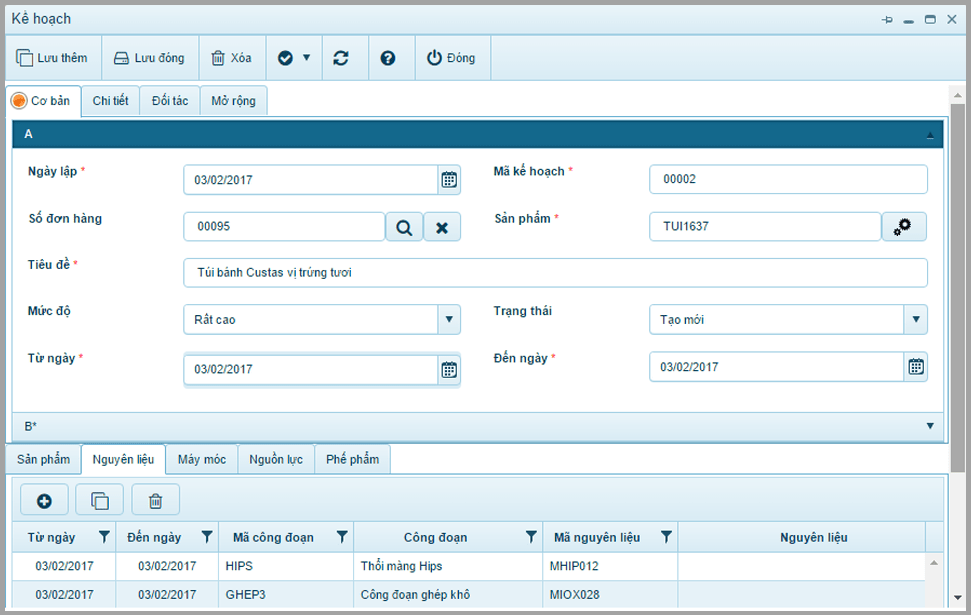Search order number with magnifier icon
Image resolution: width=971 pixels, height=615 pixels.
coord(404,227)
